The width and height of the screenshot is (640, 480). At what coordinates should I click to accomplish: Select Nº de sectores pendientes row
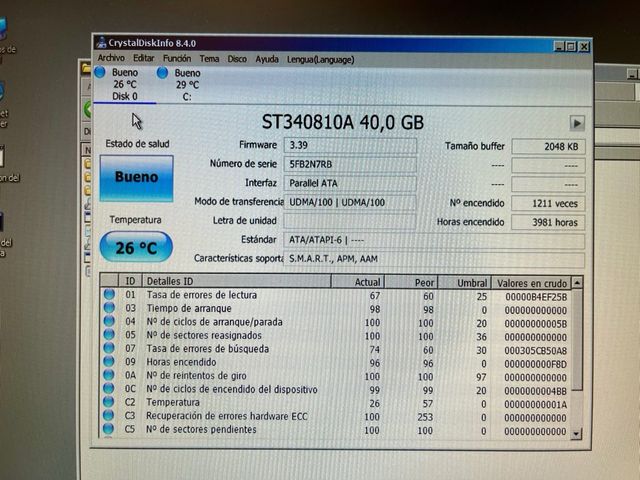(336, 430)
